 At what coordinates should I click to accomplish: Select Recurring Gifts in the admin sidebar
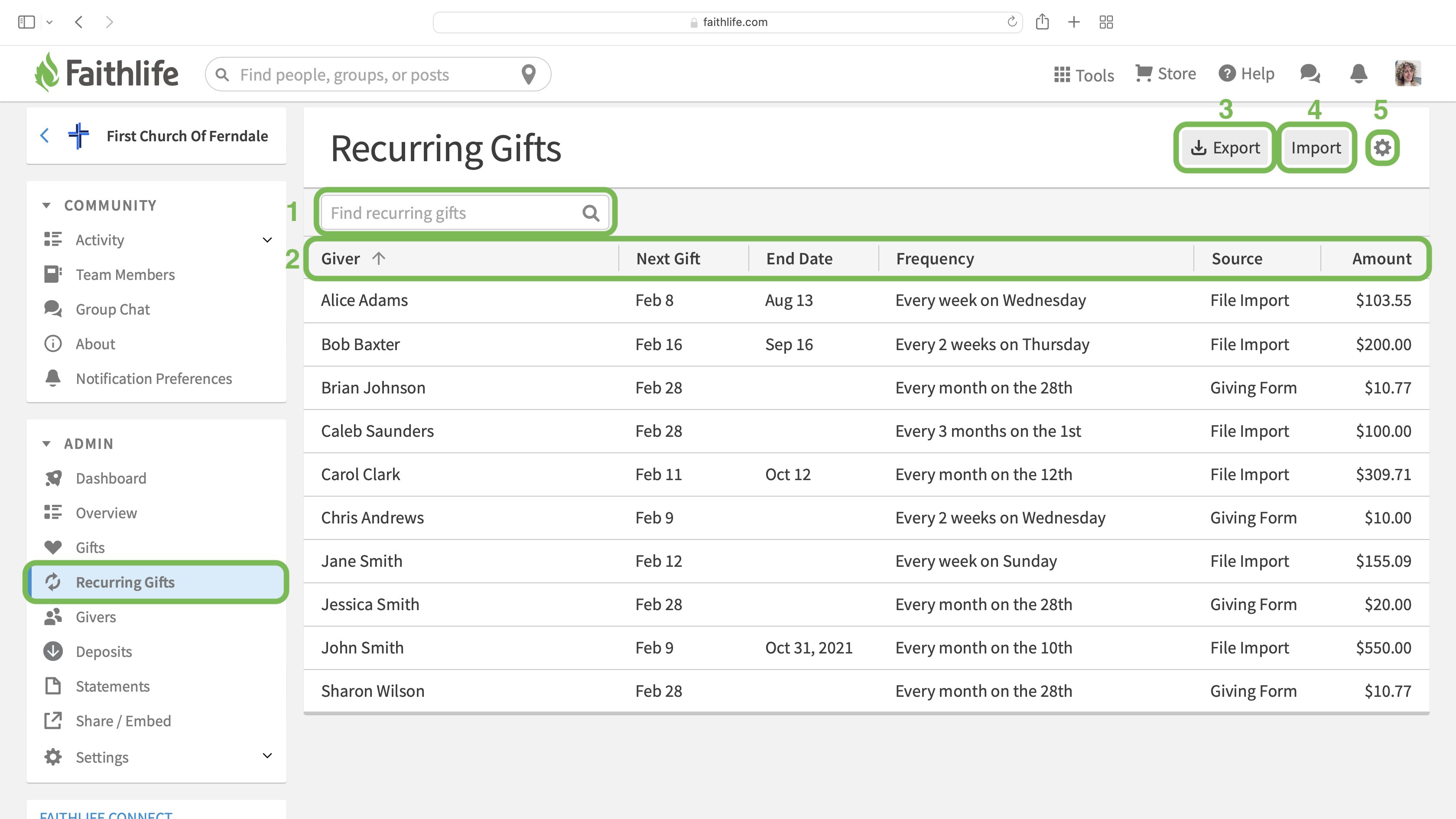pos(156,582)
